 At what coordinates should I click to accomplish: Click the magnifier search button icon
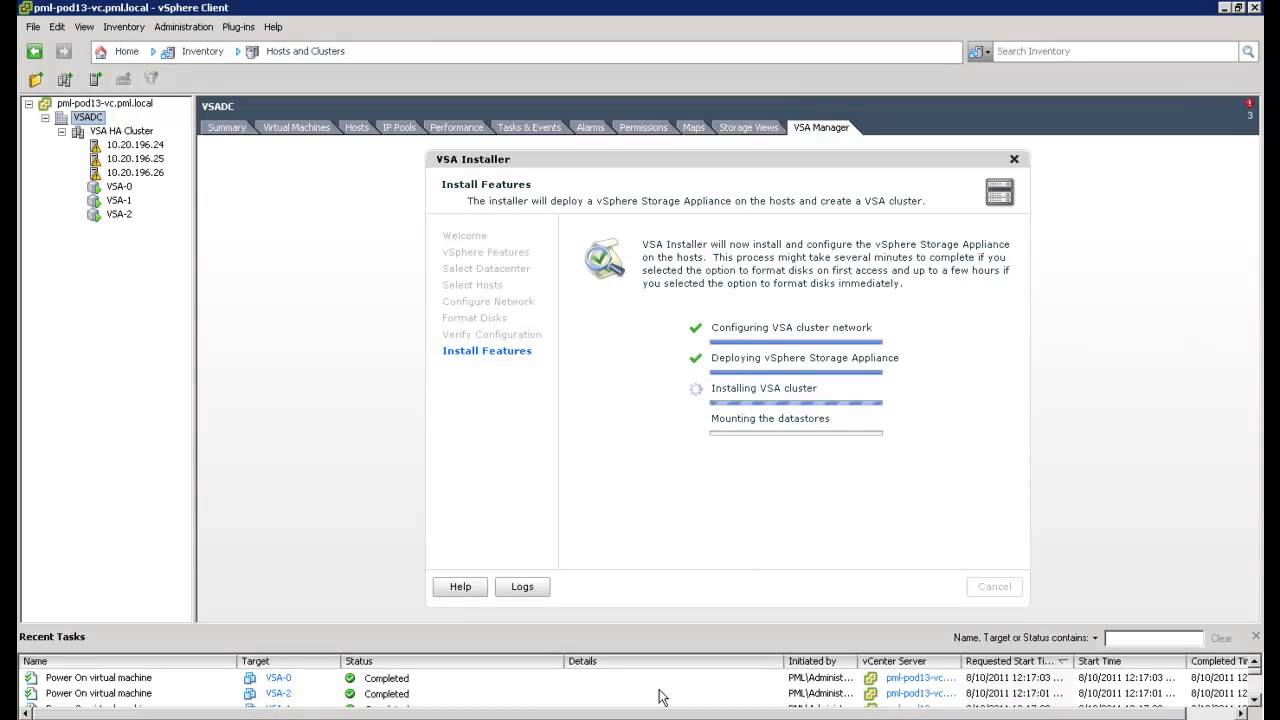tap(1248, 52)
